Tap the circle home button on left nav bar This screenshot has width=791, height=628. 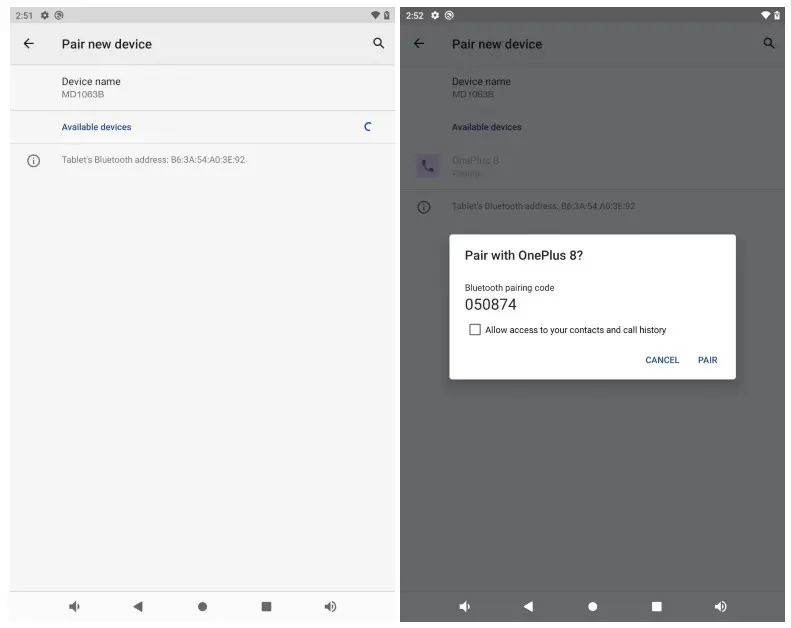click(x=202, y=606)
